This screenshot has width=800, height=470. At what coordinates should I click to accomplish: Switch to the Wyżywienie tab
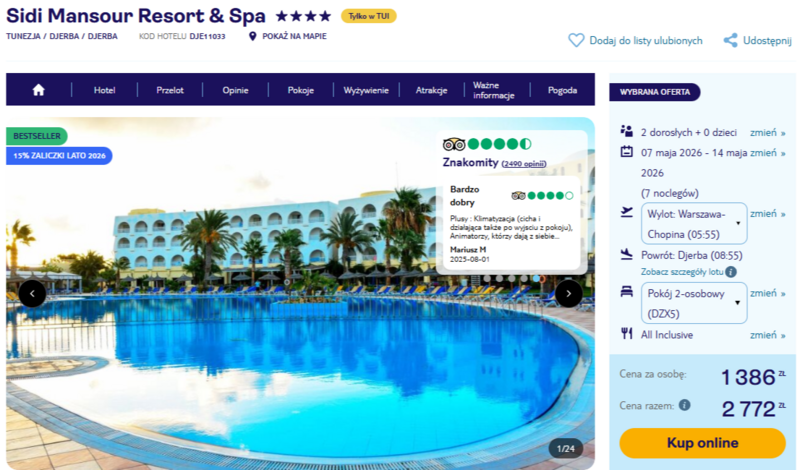(x=366, y=90)
